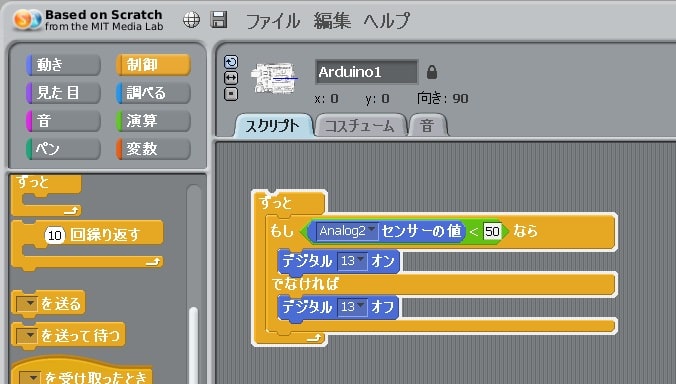
Task: Select the 調べる block category
Action: coord(153,93)
